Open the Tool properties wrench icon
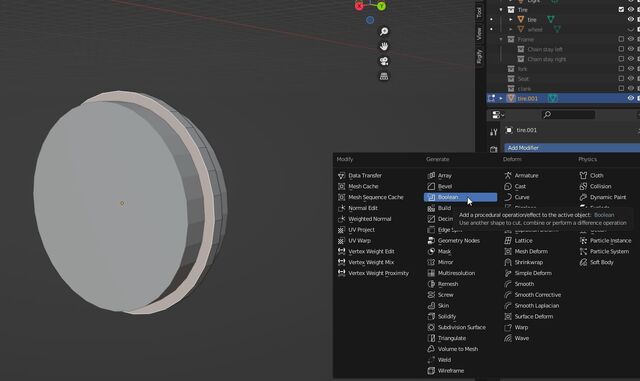The height and width of the screenshot is (381, 640). (x=493, y=132)
